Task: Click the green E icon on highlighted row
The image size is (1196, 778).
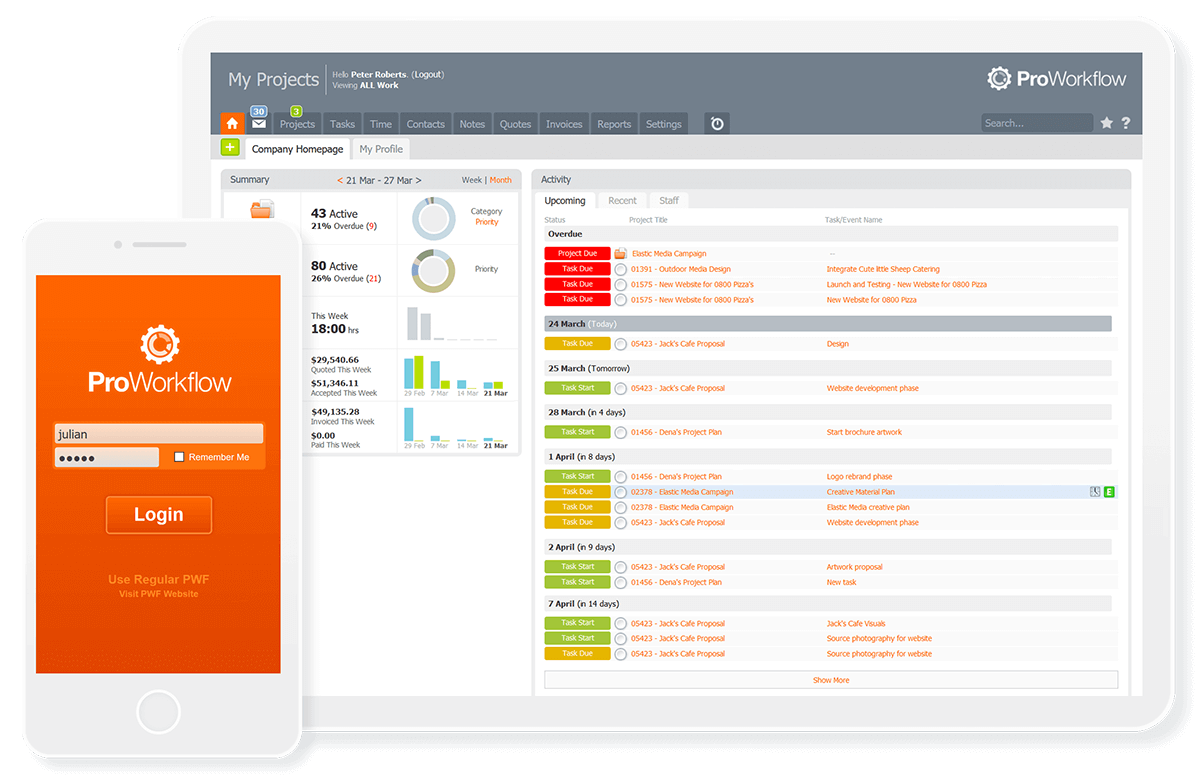Action: (x=1109, y=492)
